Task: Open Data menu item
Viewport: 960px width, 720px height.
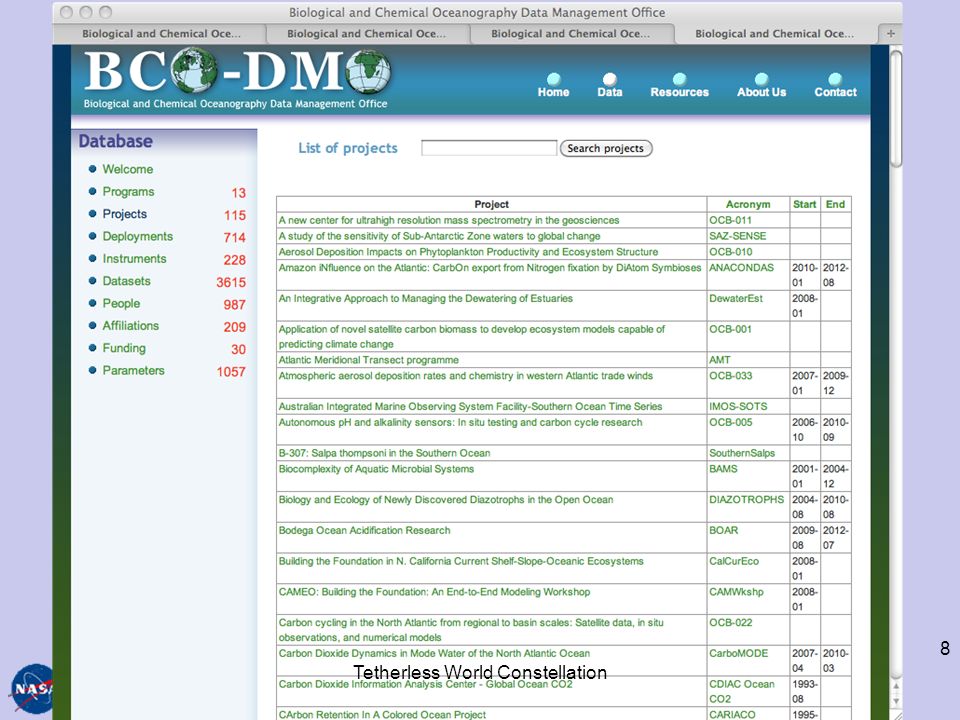Action: click(x=610, y=92)
